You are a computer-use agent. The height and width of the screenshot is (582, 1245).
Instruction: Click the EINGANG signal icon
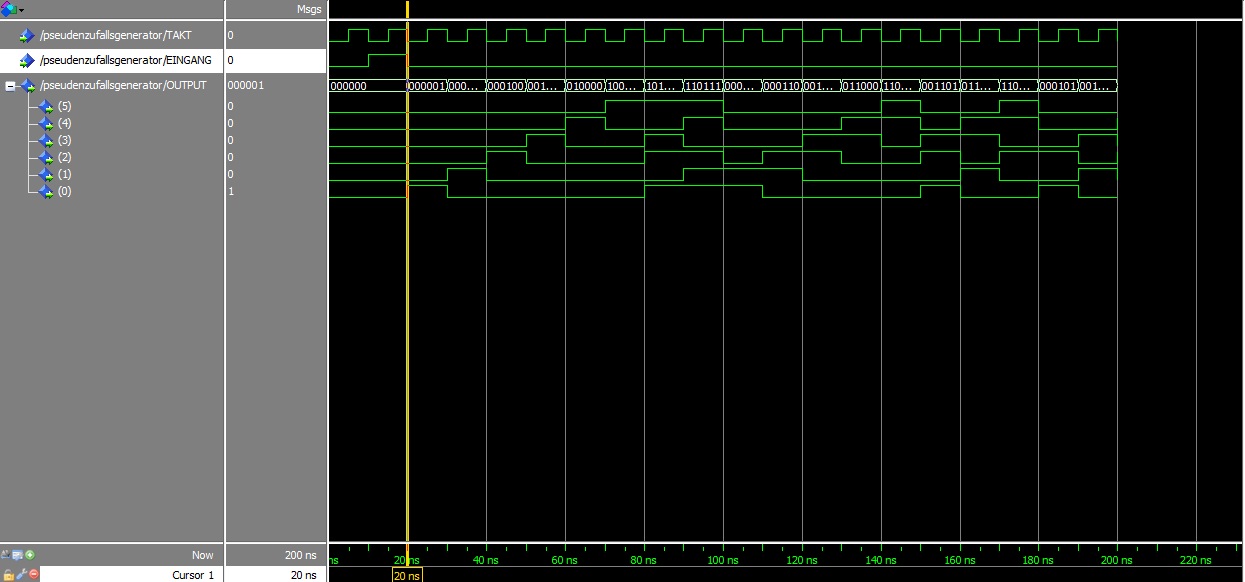click(27, 61)
